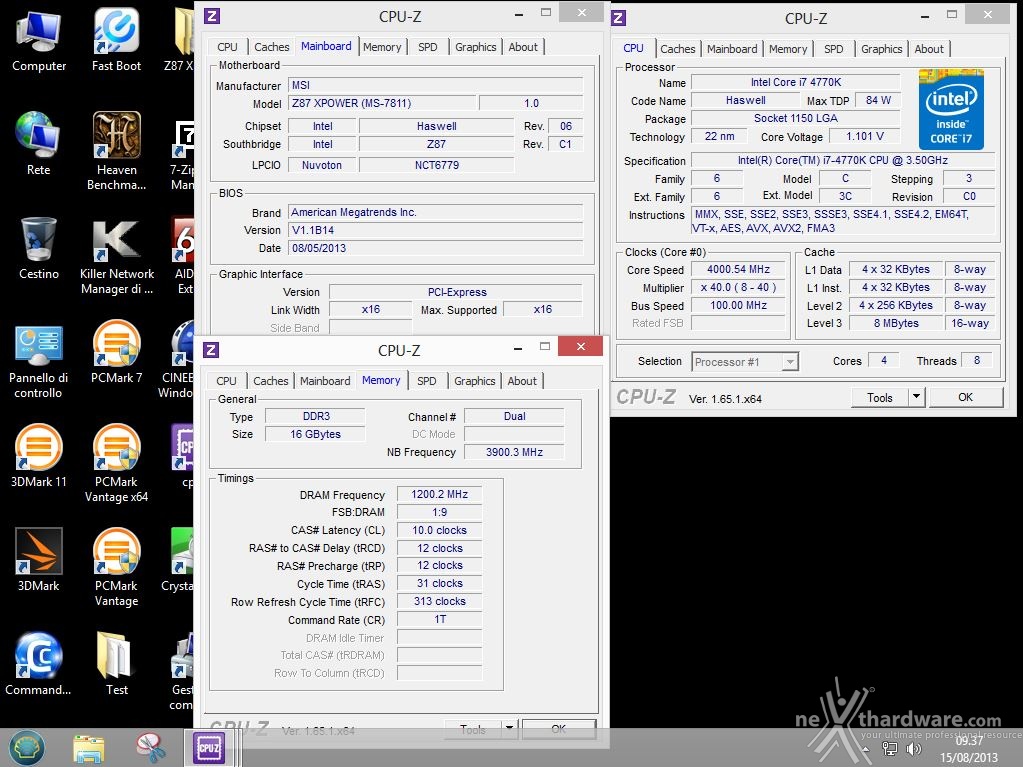Click the Core Voltage value '1.101 V'
The image size is (1023, 767).
(864, 136)
